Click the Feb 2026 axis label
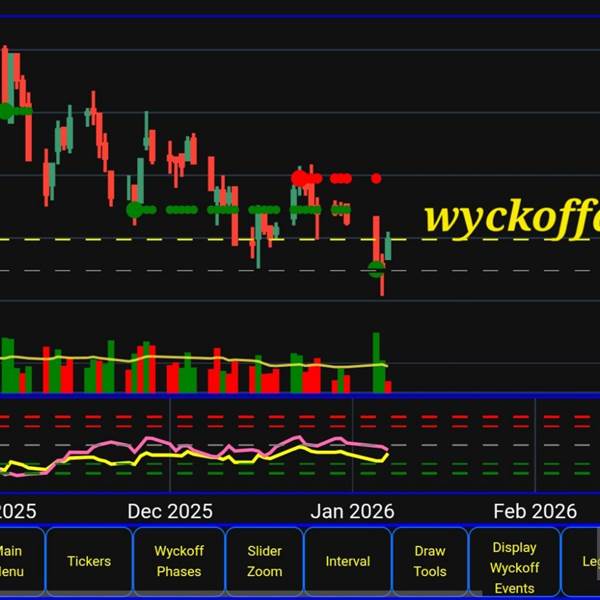600x600 pixels. tap(535, 511)
